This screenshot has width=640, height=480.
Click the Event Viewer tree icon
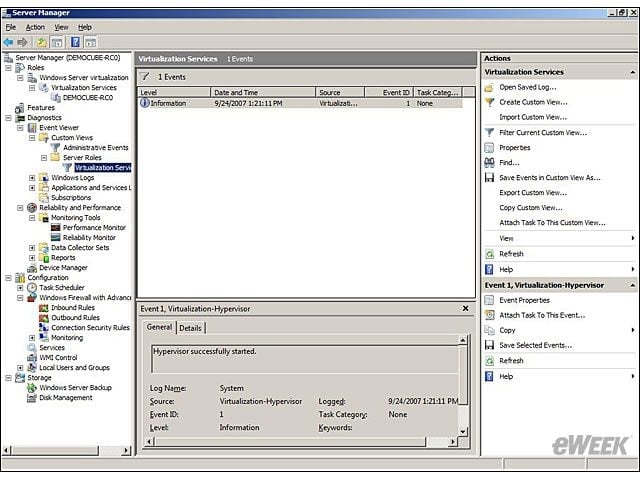pyautogui.click(x=32, y=128)
